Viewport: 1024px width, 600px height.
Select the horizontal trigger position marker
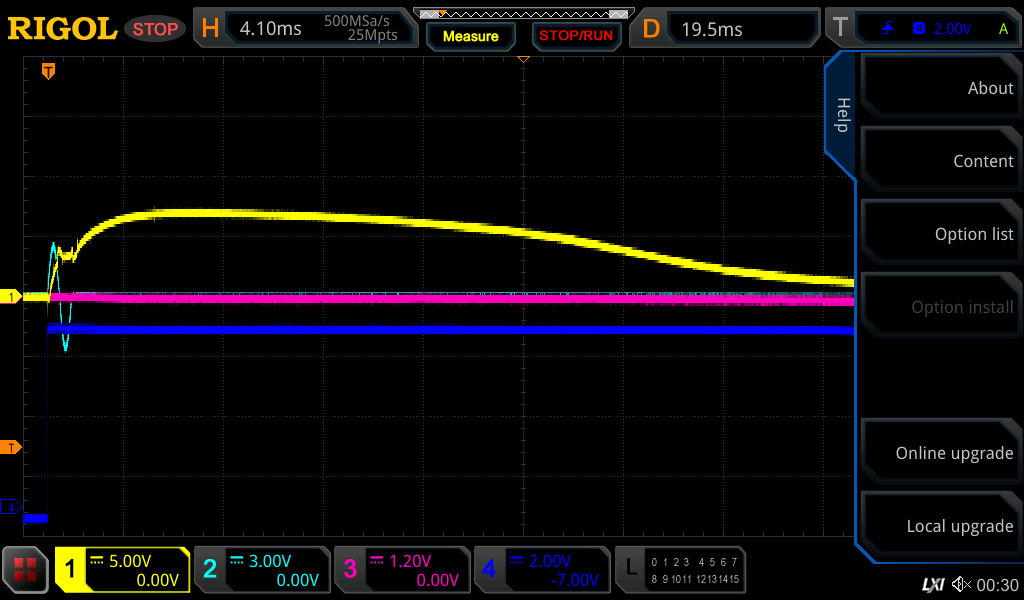point(47,70)
